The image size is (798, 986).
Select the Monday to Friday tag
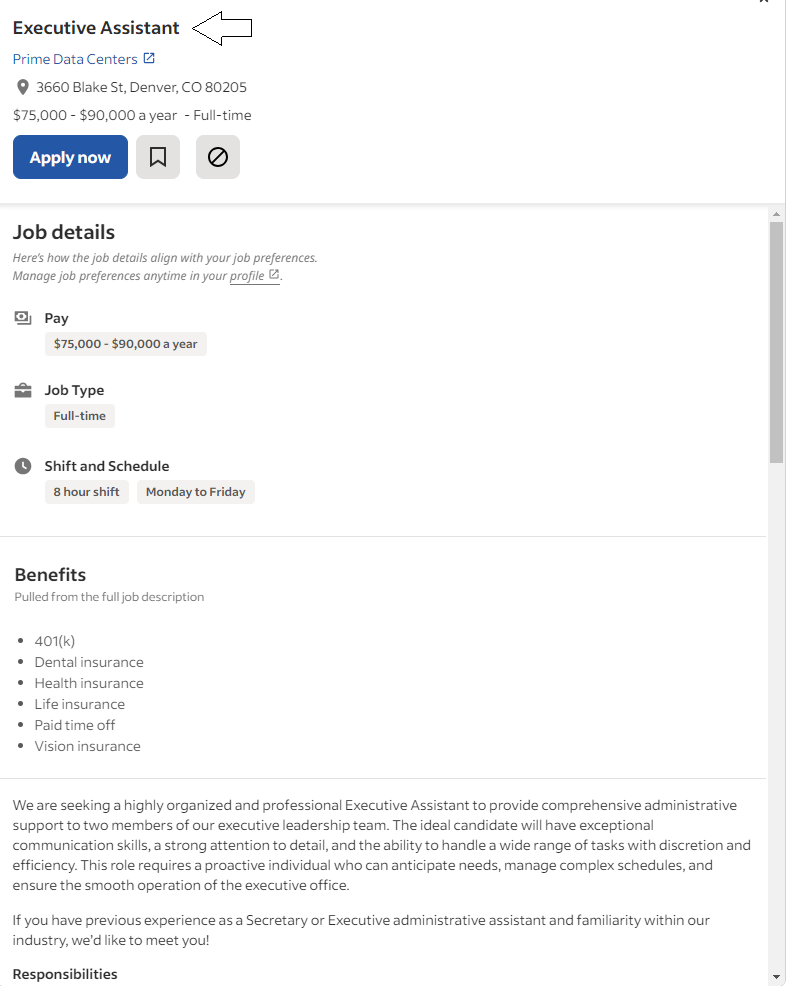[195, 491]
